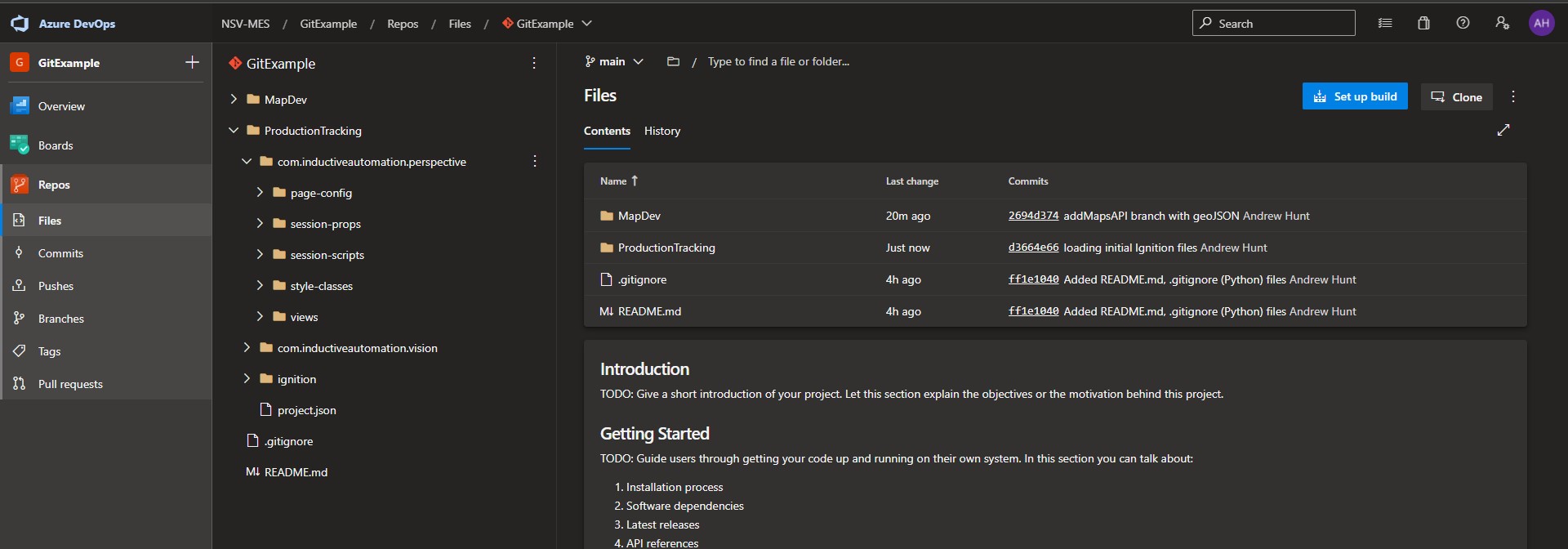Expand the session-scripts folder
Image resolution: width=1568 pixels, height=549 pixels.
[260, 254]
